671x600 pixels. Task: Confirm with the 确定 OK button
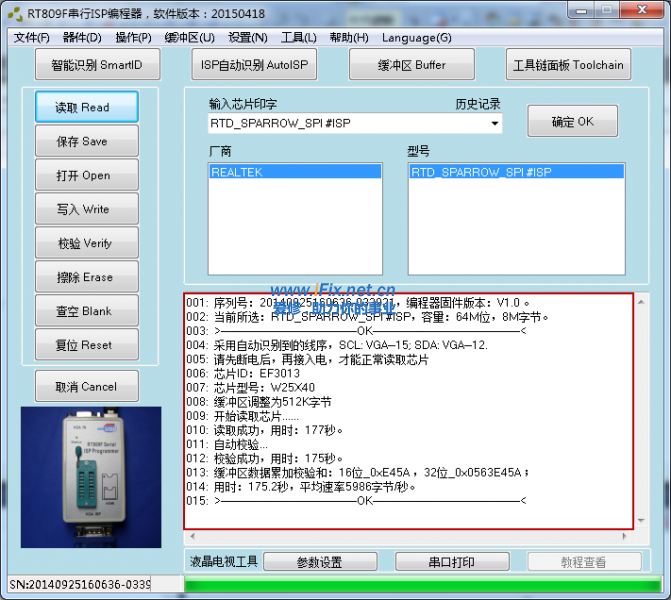point(572,122)
